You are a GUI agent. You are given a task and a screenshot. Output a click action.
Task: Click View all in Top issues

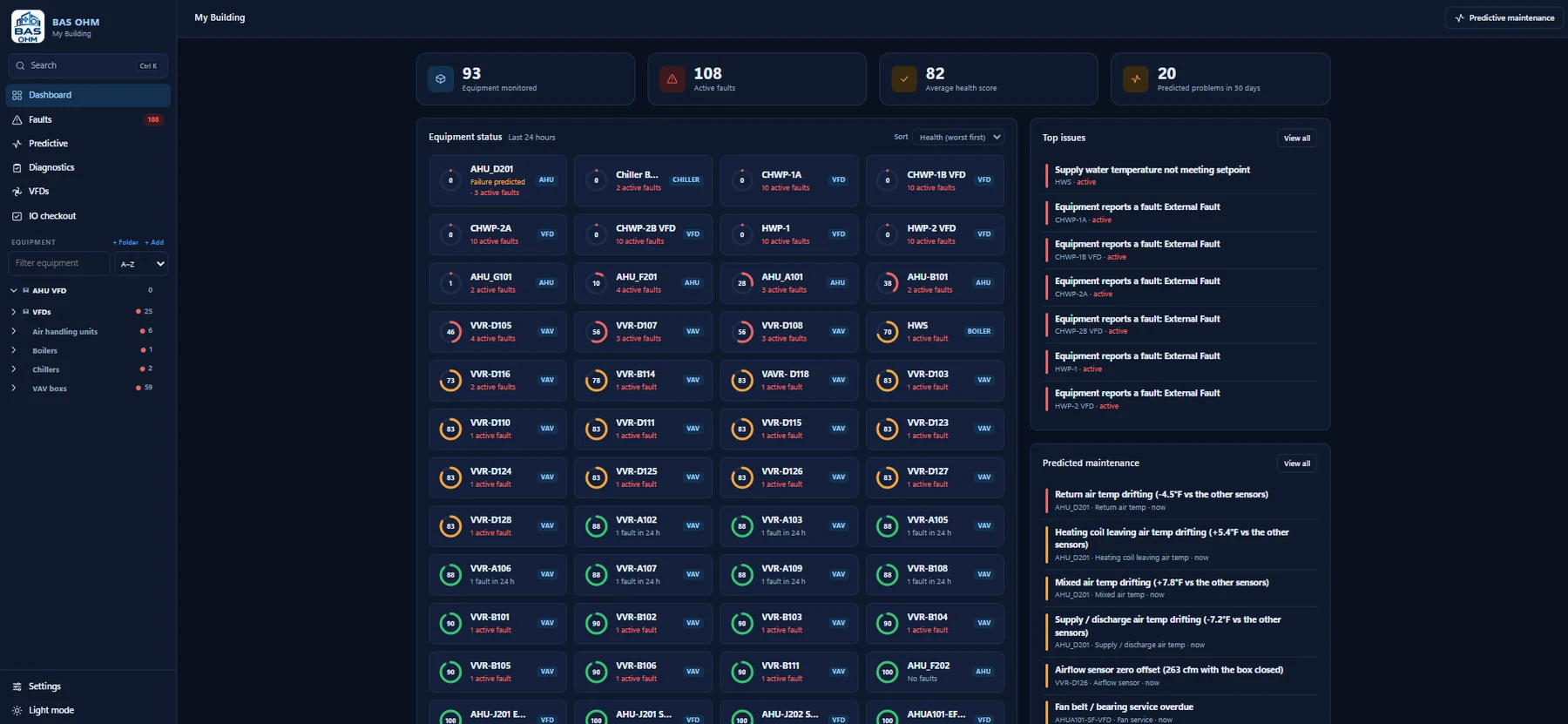[1296, 138]
